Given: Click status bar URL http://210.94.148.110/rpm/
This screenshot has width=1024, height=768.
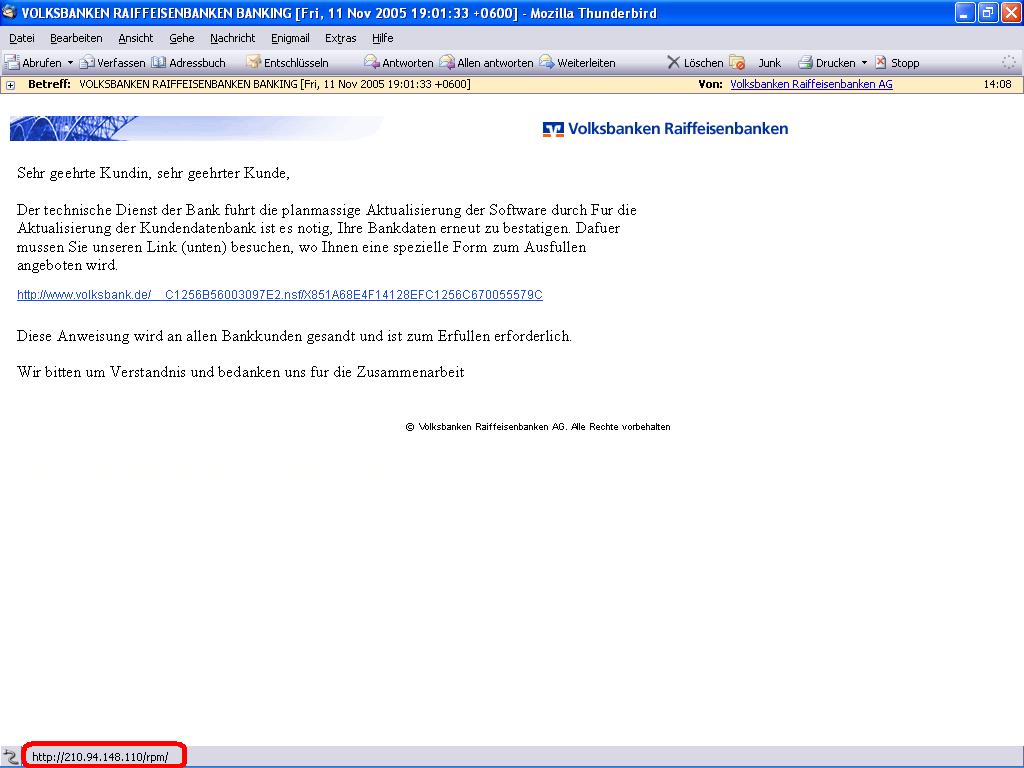Looking at the screenshot, I should click(100, 757).
